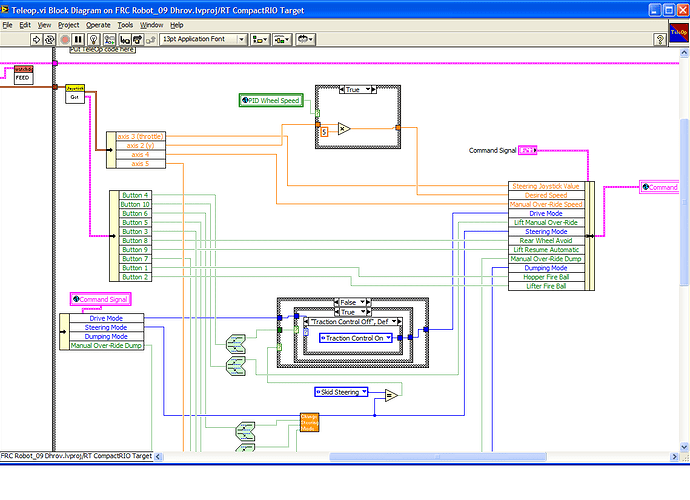690x500 pixels.
Task: Select the Command global variable on right
Action: [x=659, y=187]
